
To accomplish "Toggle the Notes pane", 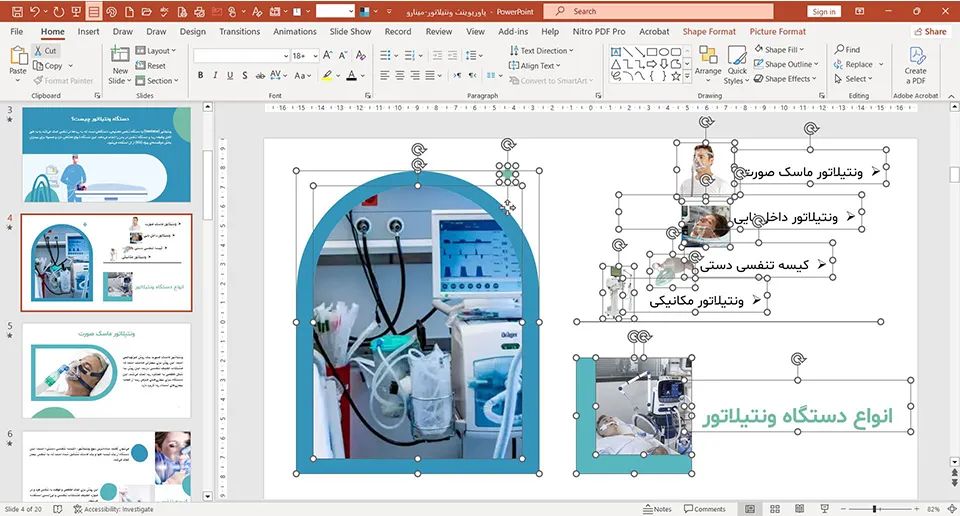I will [658, 509].
